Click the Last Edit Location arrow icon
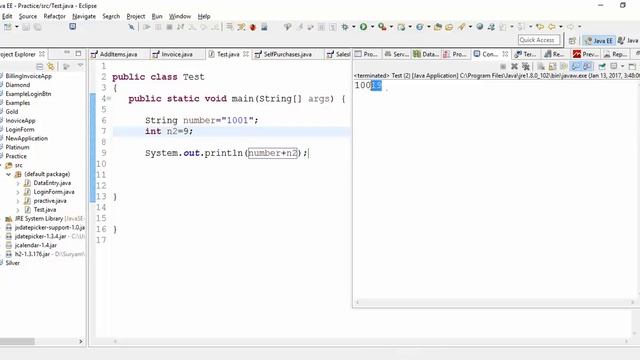The height and width of the screenshot is (360, 640). click(x=540, y=27)
